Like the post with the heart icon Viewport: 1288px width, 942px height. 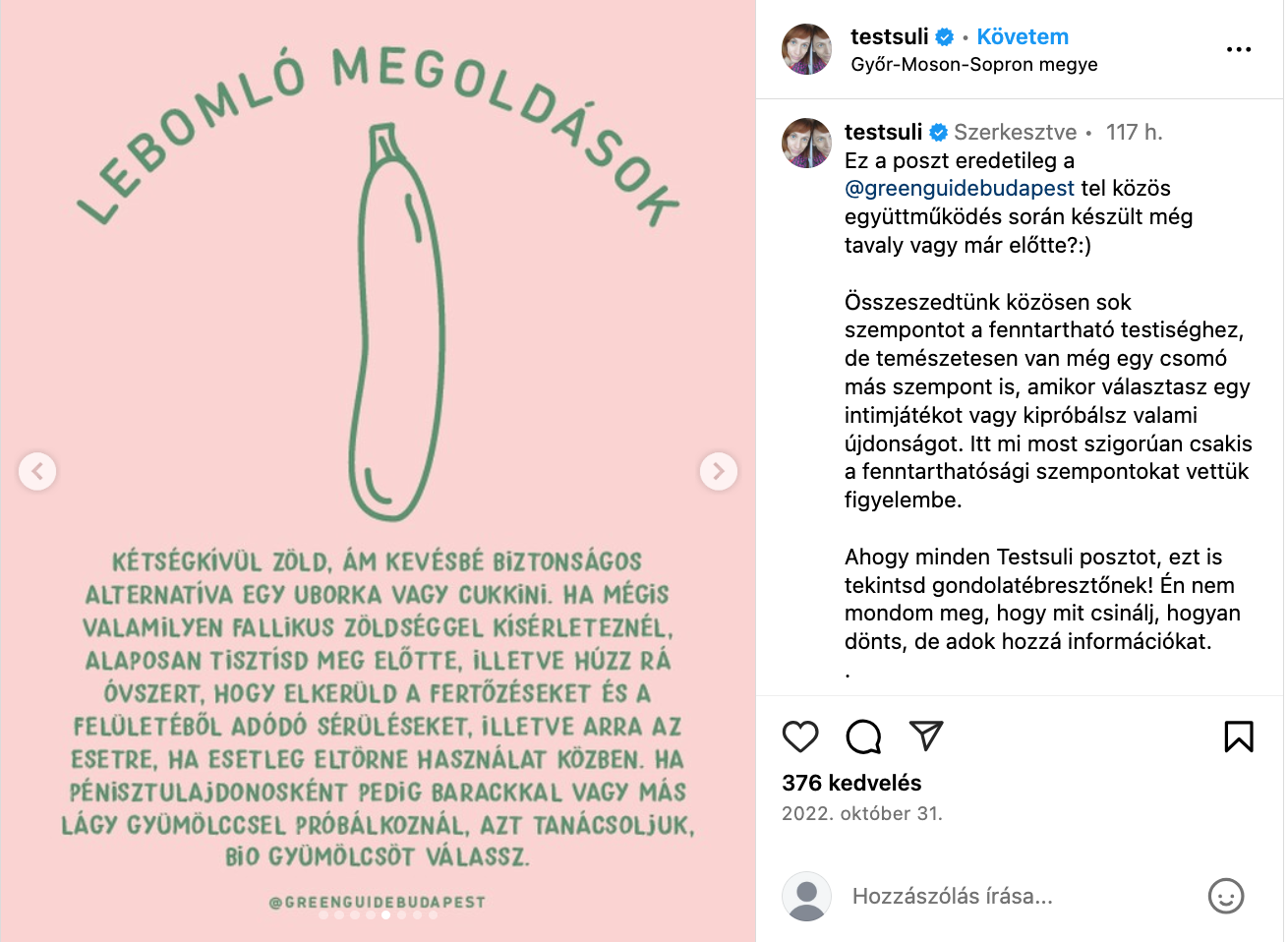click(800, 736)
